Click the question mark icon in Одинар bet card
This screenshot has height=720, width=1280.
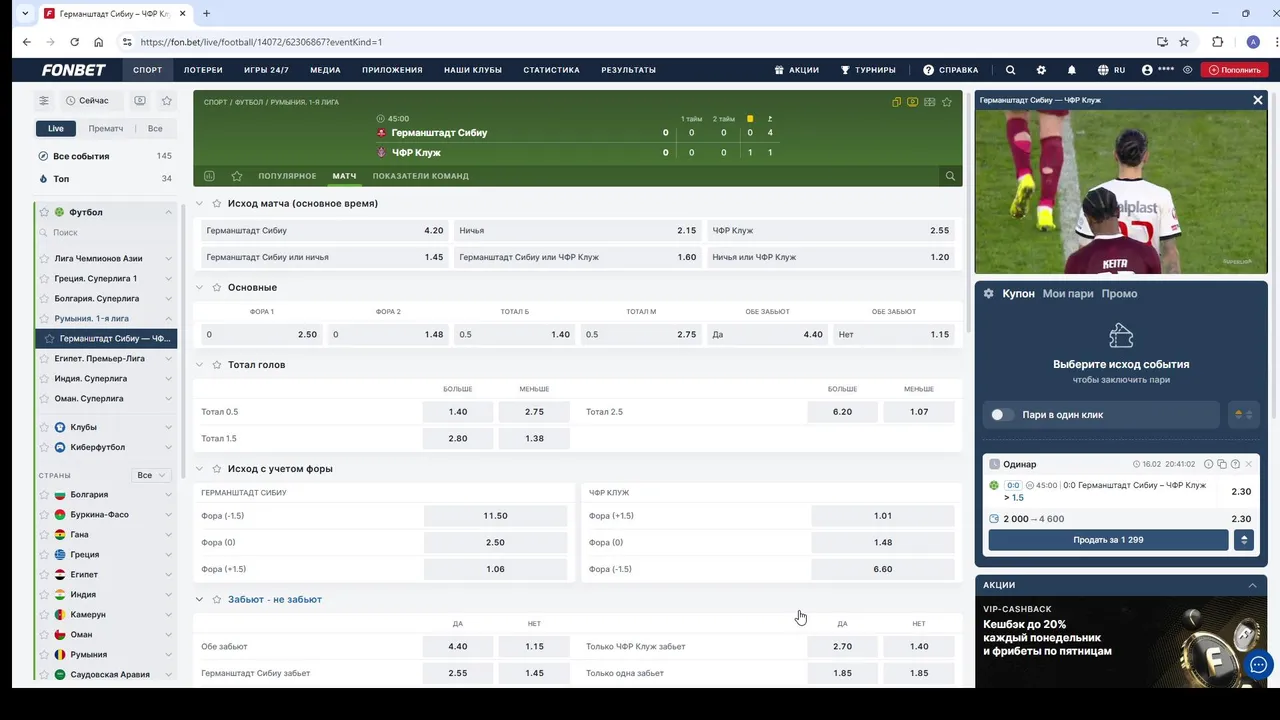click(x=1235, y=464)
